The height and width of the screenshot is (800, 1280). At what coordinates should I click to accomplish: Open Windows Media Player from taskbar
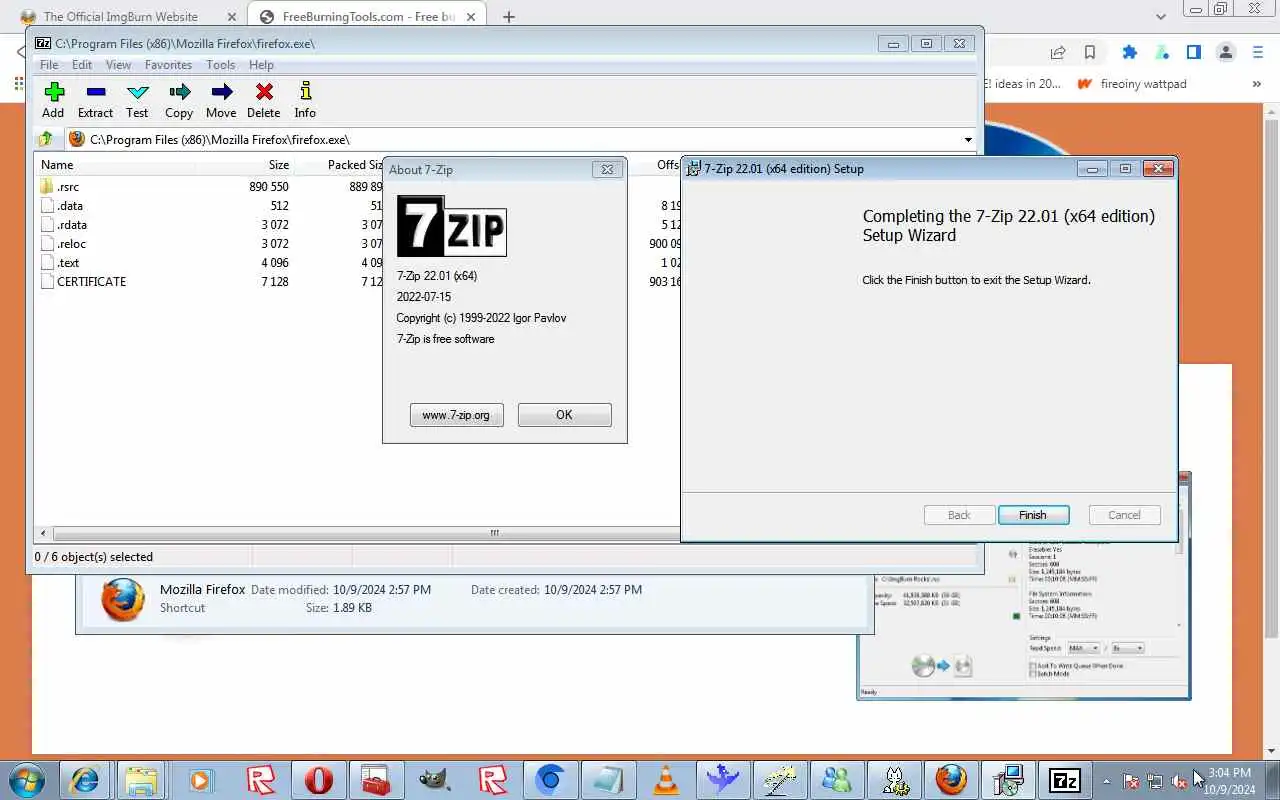[201, 780]
